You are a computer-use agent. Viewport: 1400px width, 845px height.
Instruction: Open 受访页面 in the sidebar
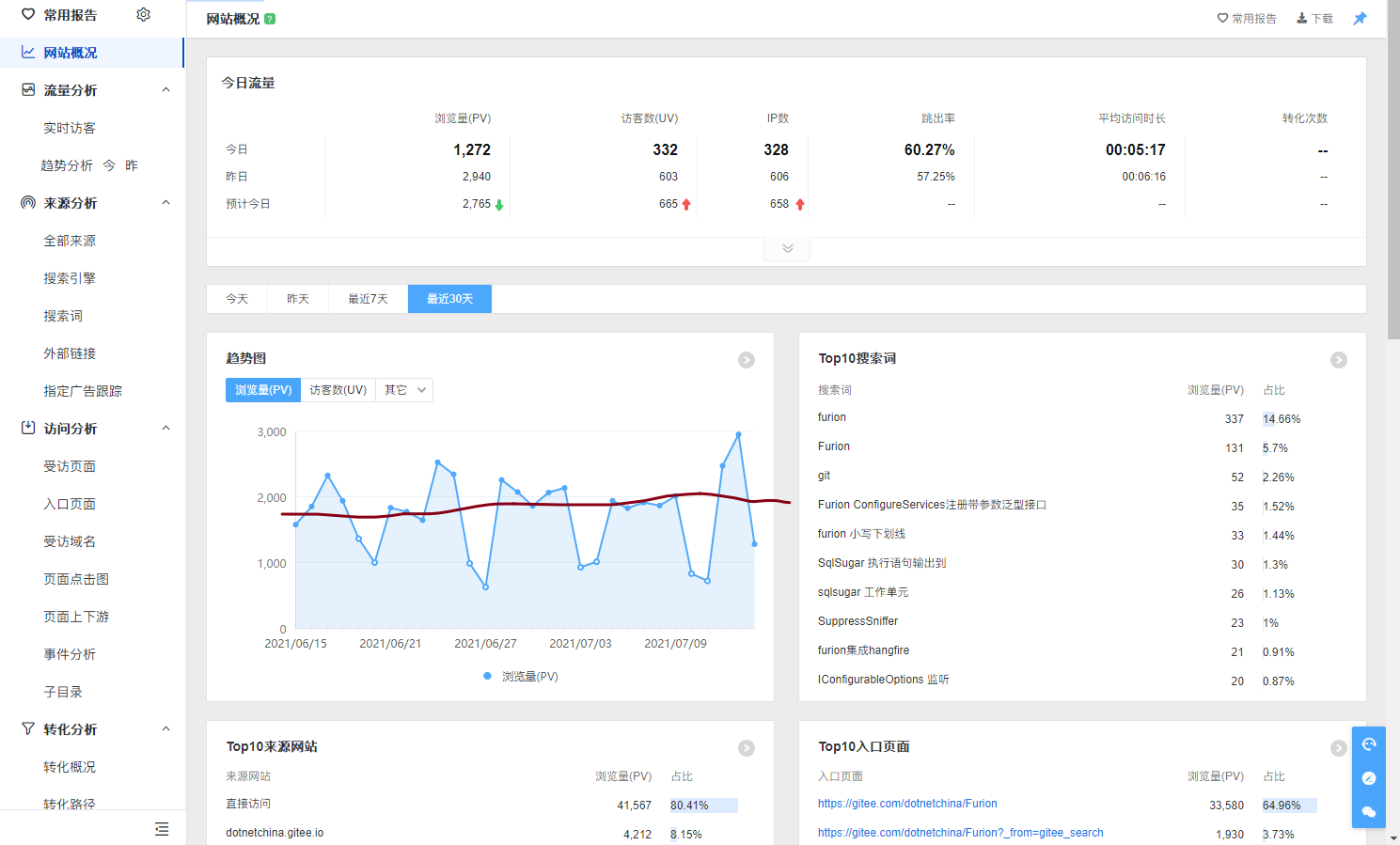pos(70,466)
